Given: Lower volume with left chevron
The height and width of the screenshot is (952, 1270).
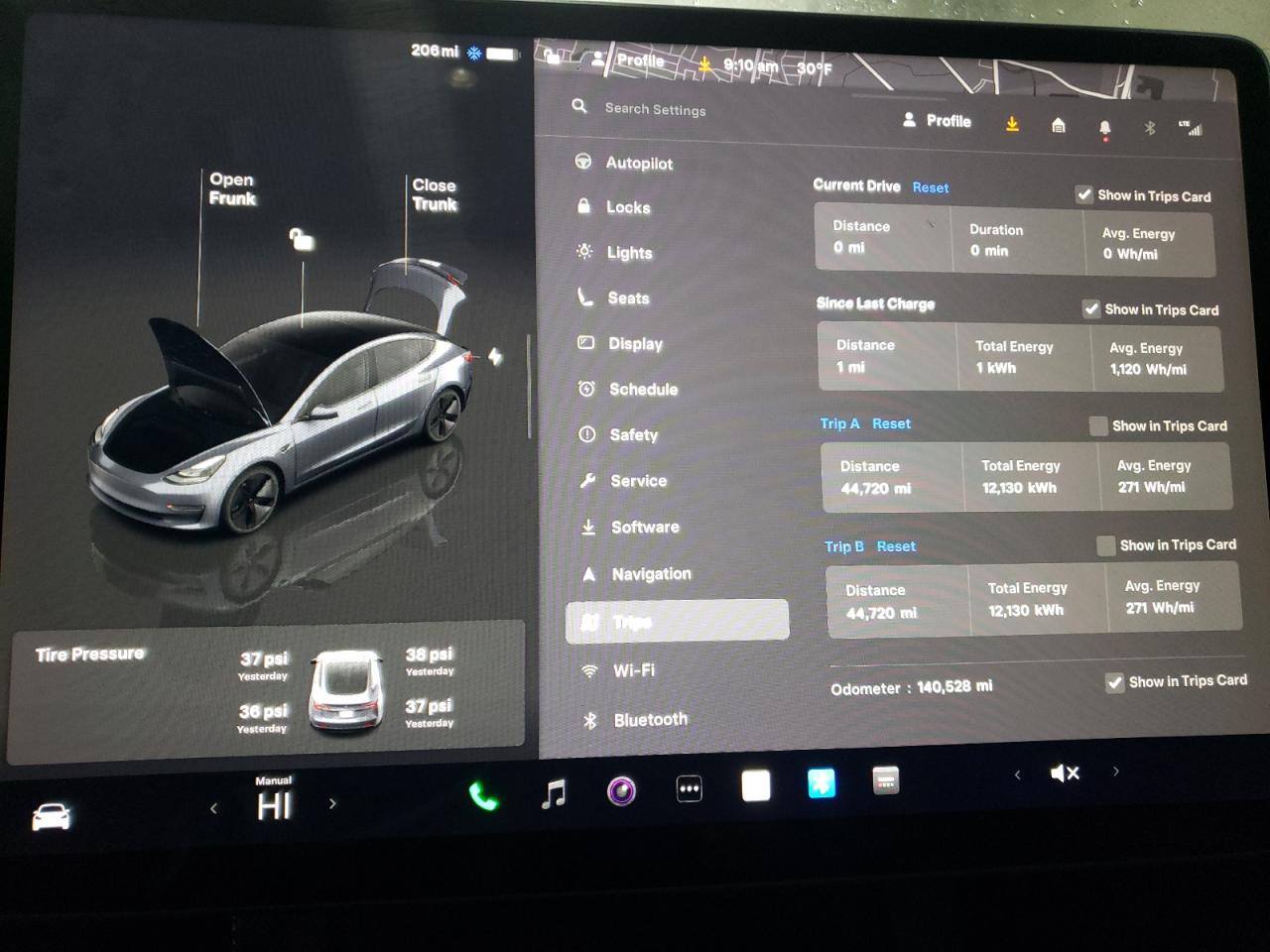Looking at the screenshot, I should (x=1017, y=774).
